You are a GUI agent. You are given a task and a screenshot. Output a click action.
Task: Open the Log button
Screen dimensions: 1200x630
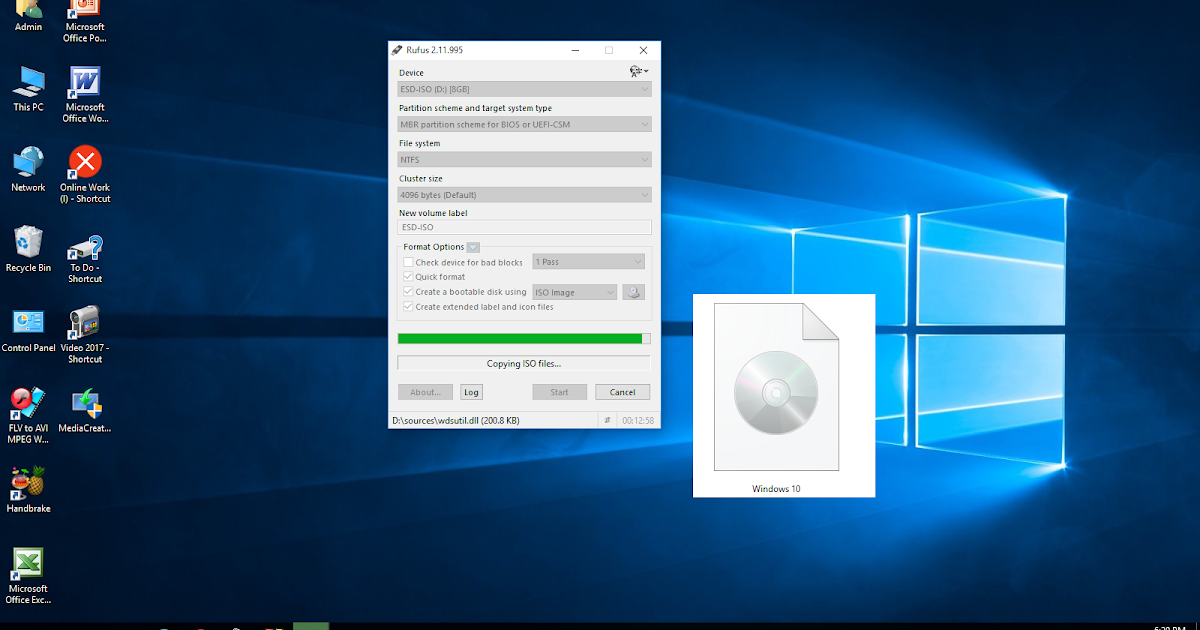pos(471,392)
